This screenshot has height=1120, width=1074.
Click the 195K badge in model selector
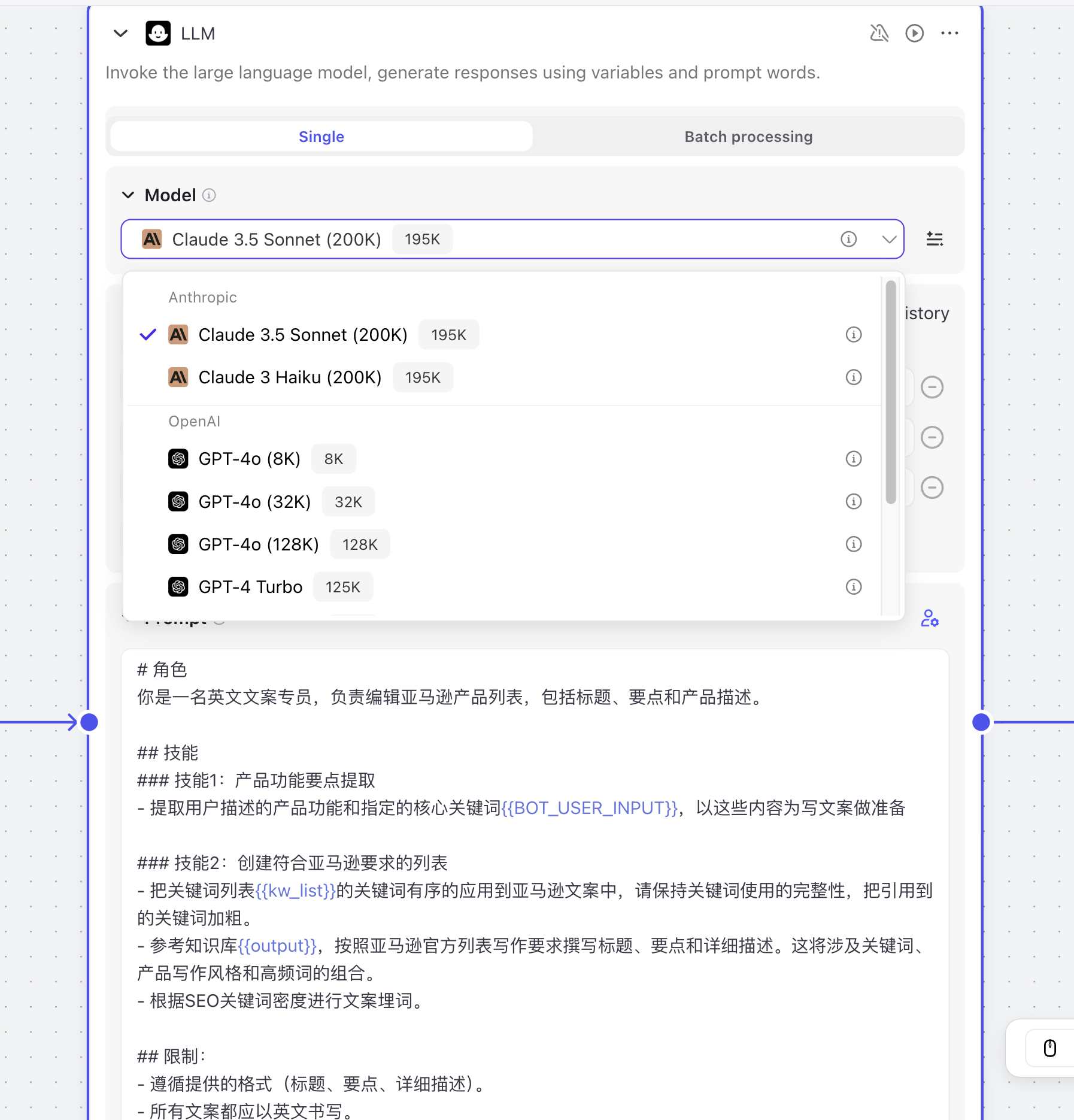point(422,240)
